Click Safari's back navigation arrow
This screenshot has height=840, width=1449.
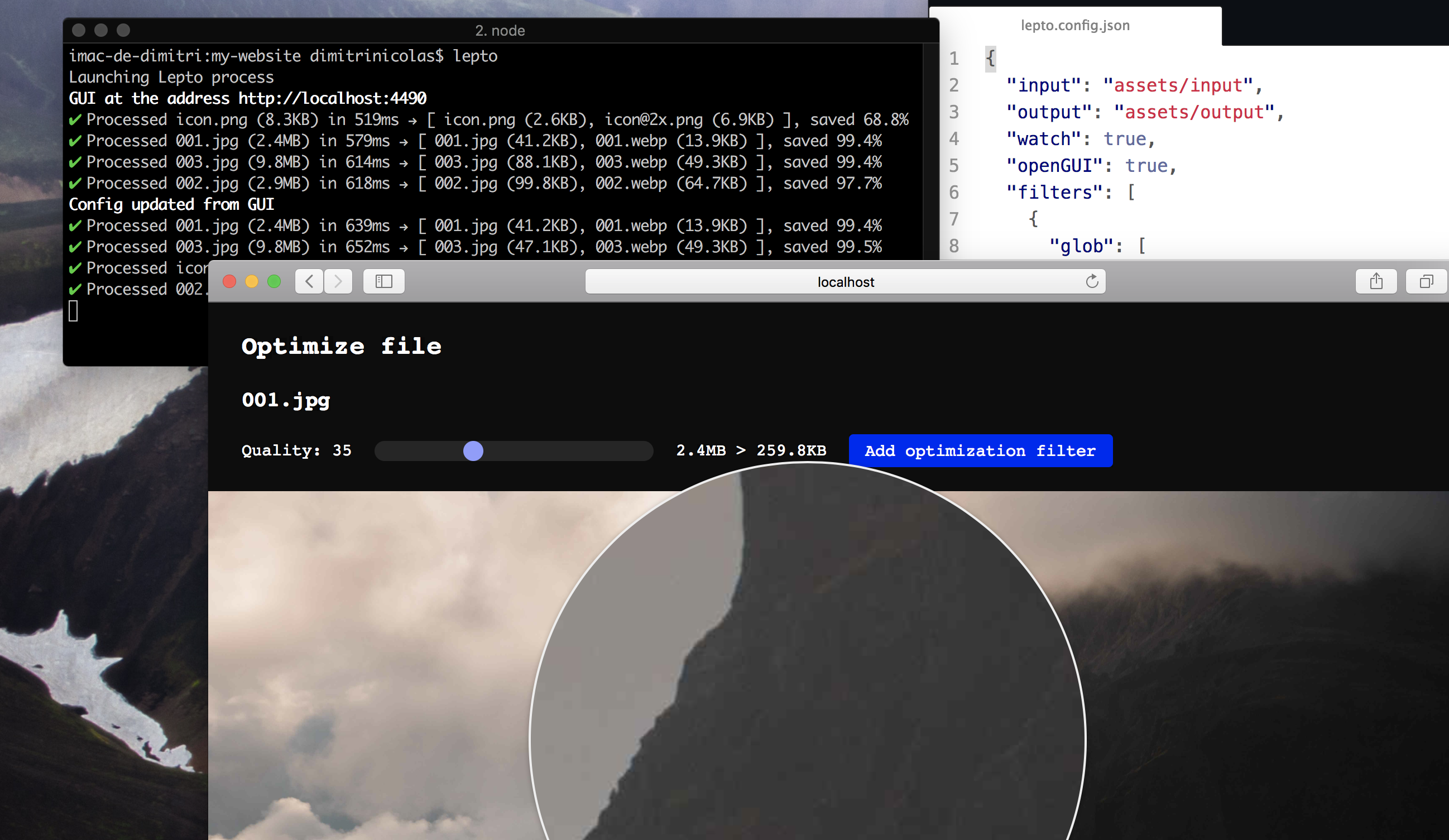(309, 281)
